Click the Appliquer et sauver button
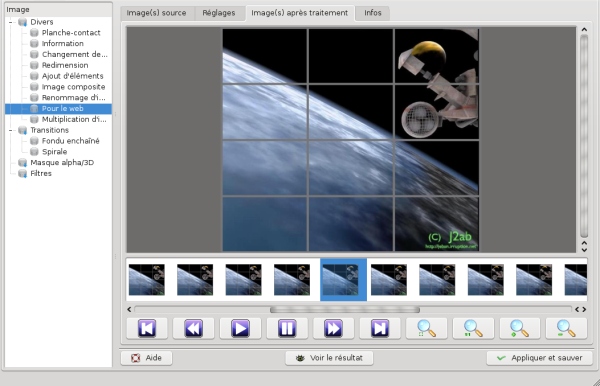The width and height of the screenshot is (600, 386). (540, 358)
